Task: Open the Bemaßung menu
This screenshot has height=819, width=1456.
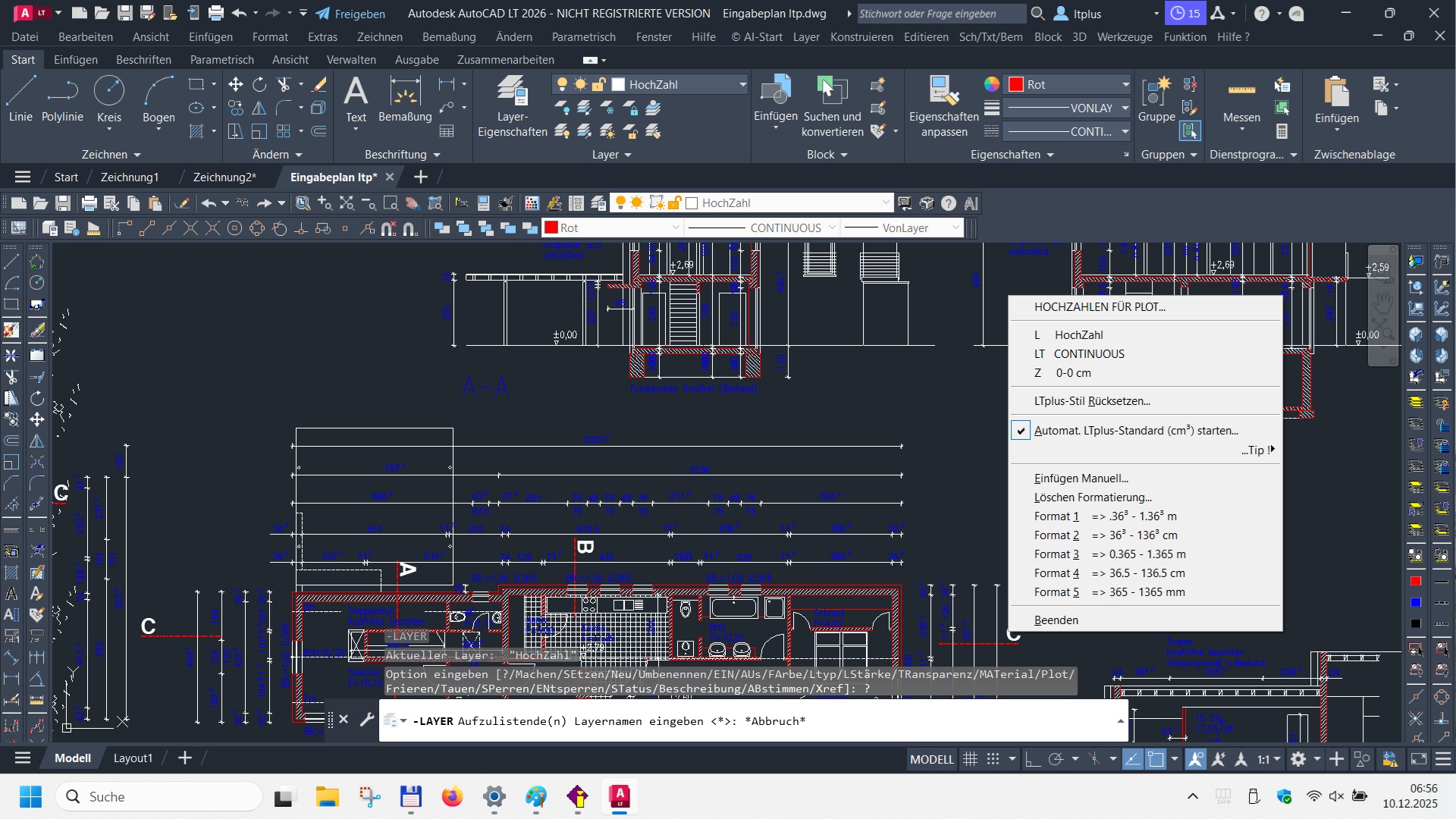Action: tap(449, 36)
